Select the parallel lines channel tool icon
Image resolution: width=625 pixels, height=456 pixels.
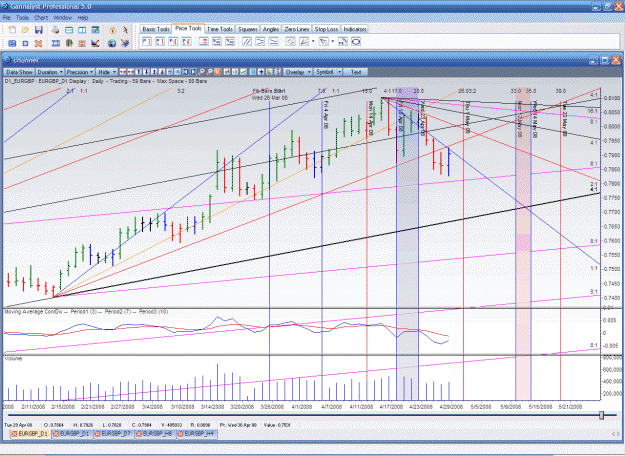(247, 41)
